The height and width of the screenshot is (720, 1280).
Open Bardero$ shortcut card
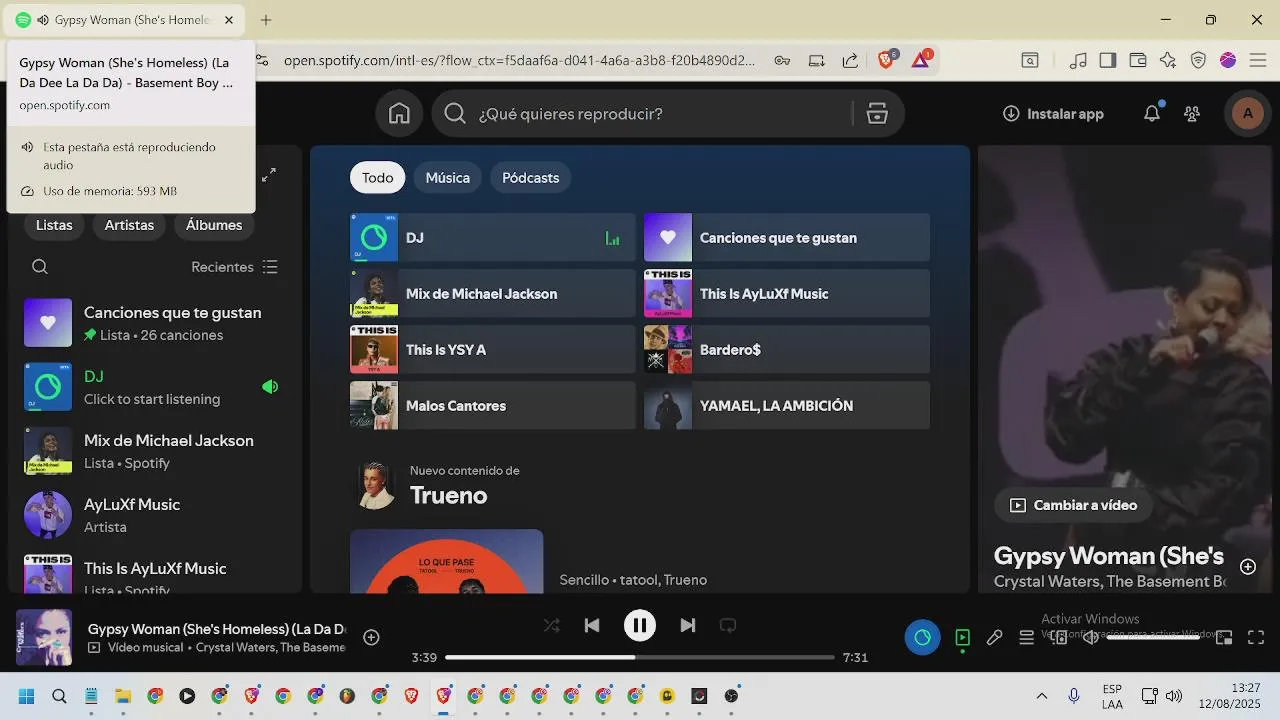(787, 350)
